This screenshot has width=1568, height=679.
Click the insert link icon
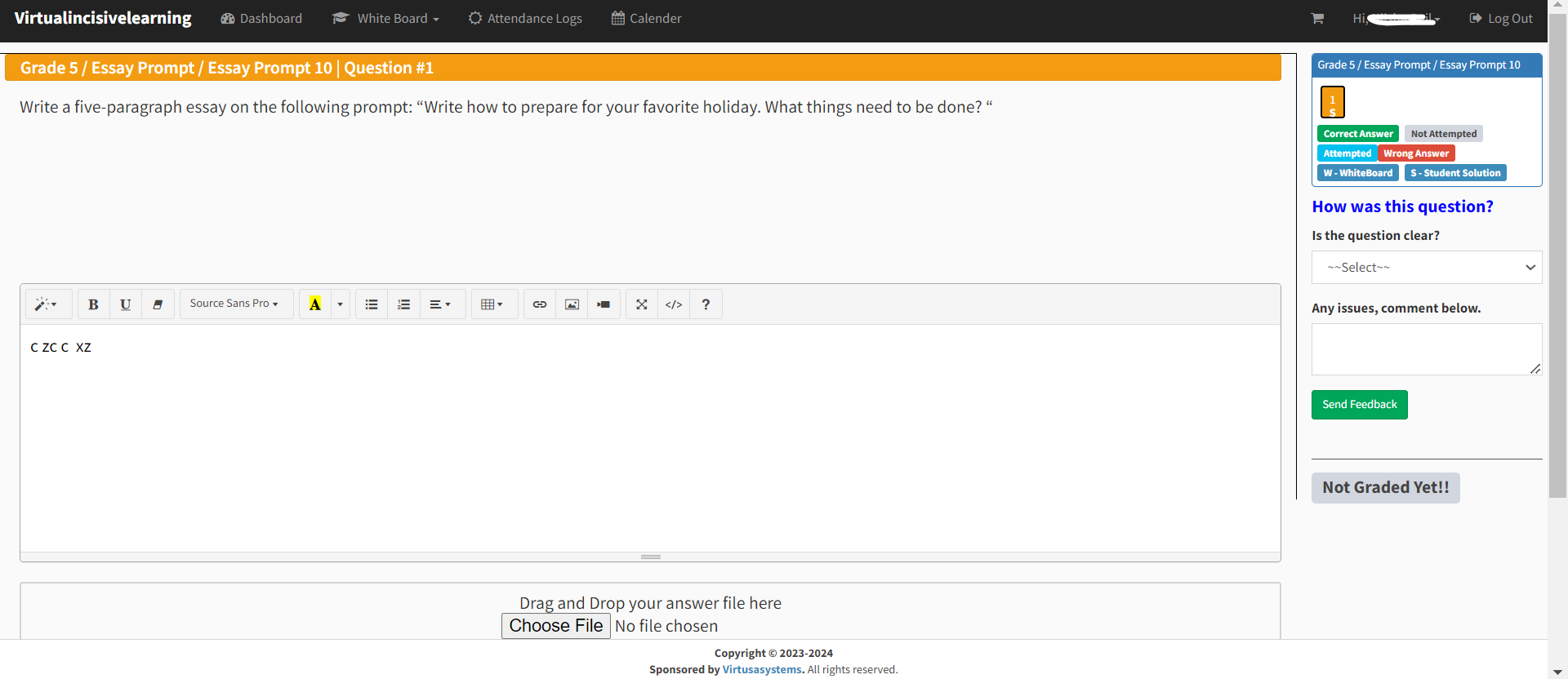[x=540, y=304]
